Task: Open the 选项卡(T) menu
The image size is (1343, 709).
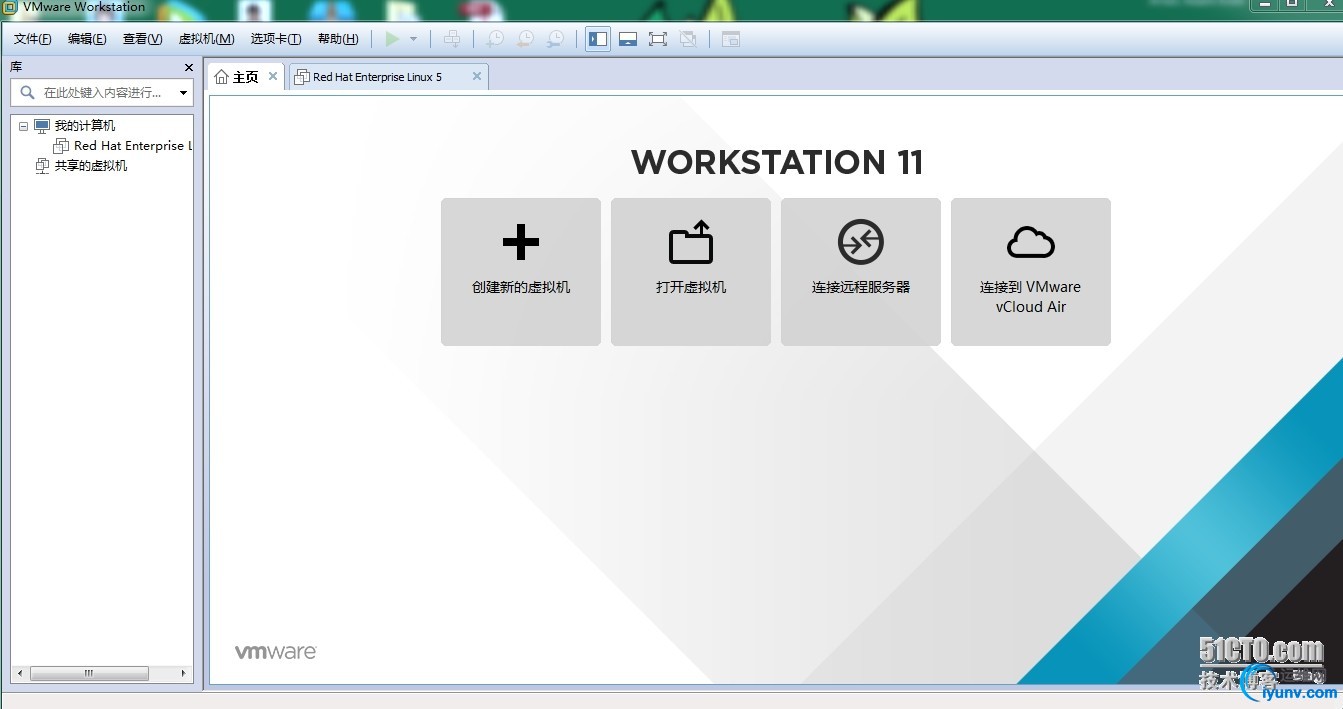Action: point(276,39)
